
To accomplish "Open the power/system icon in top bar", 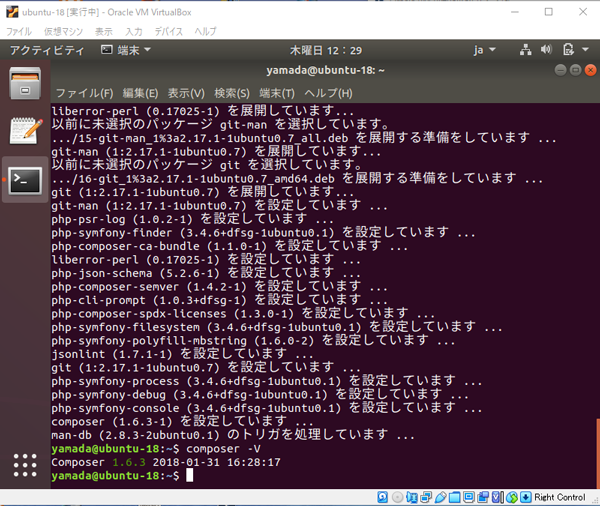I will [x=568, y=49].
